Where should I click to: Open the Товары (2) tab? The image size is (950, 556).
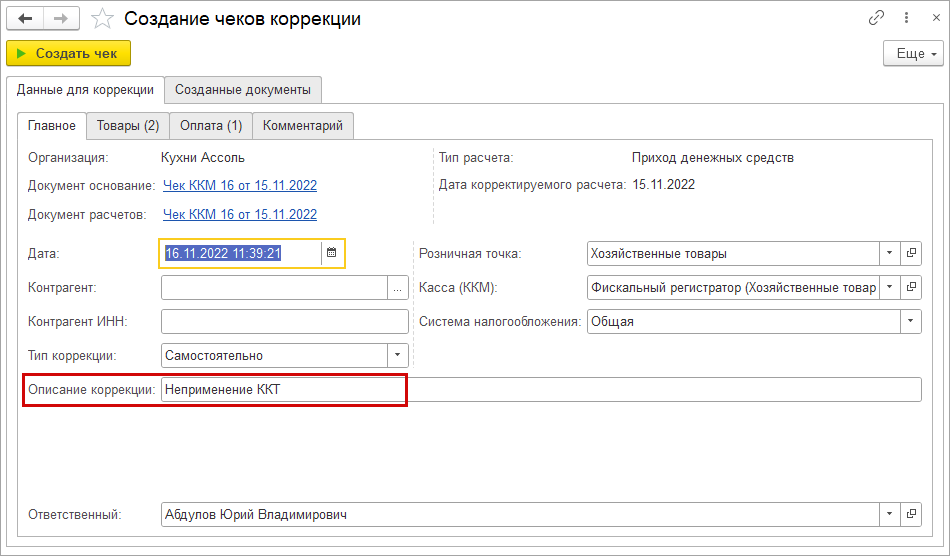(x=128, y=126)
